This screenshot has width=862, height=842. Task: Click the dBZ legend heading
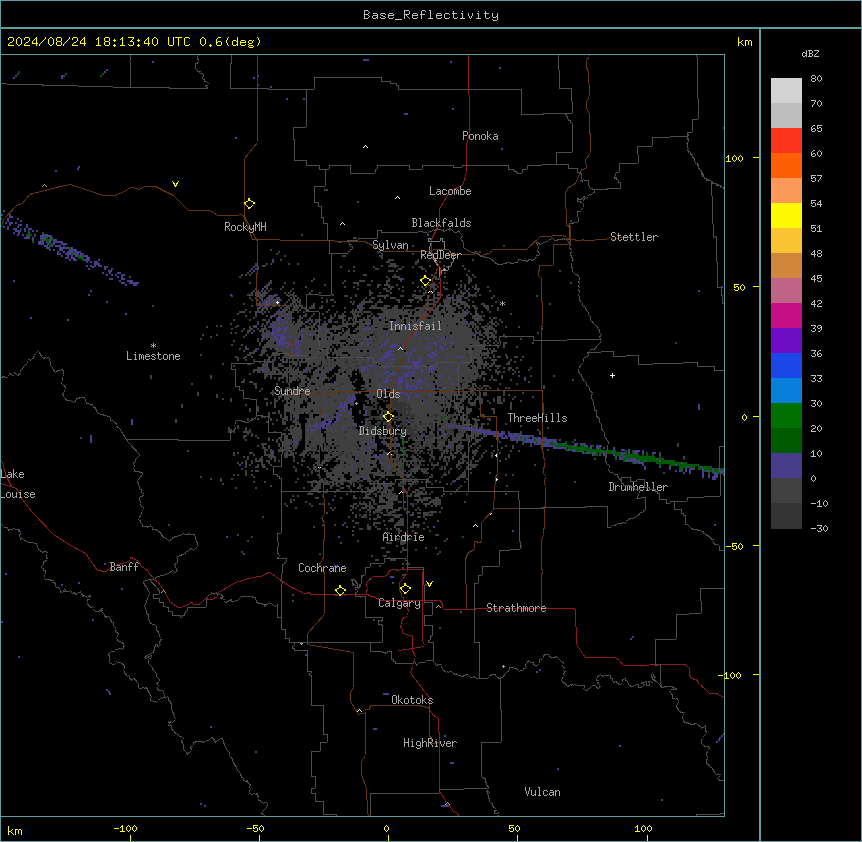coord(810,53)
